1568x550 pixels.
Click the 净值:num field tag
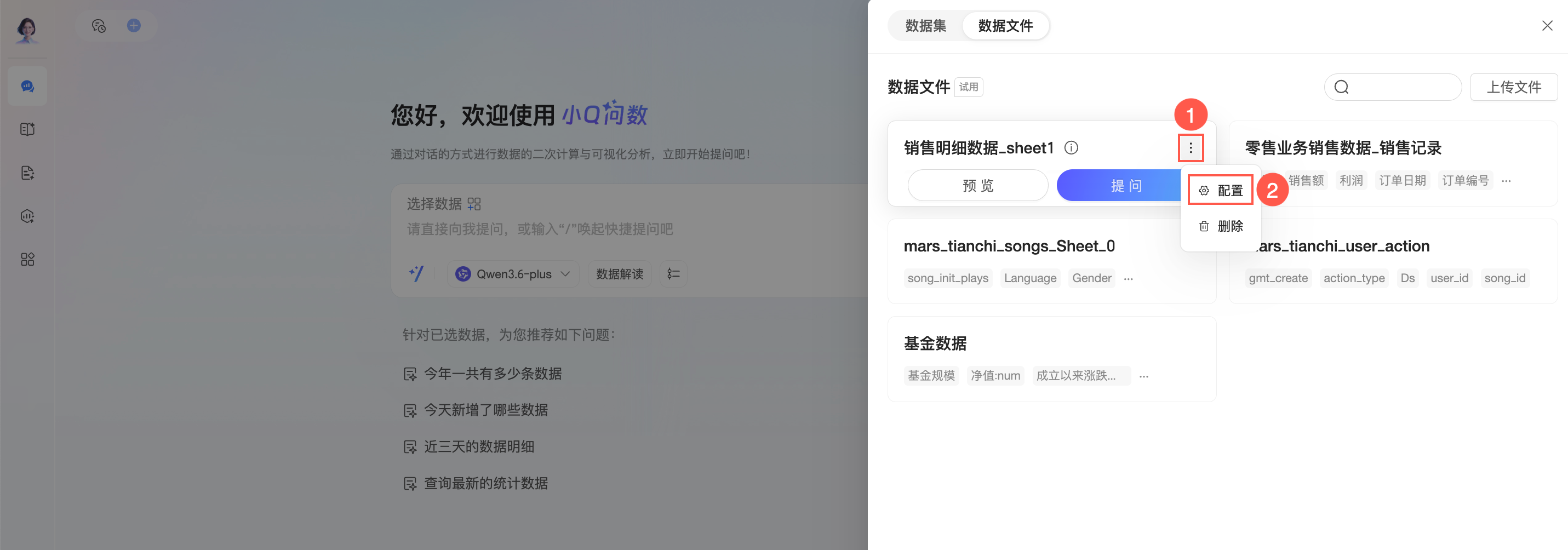995,375
